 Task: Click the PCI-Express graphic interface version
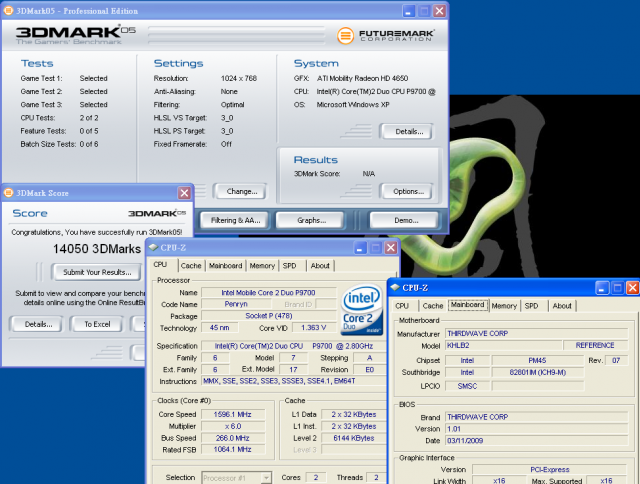click(549, 469)
